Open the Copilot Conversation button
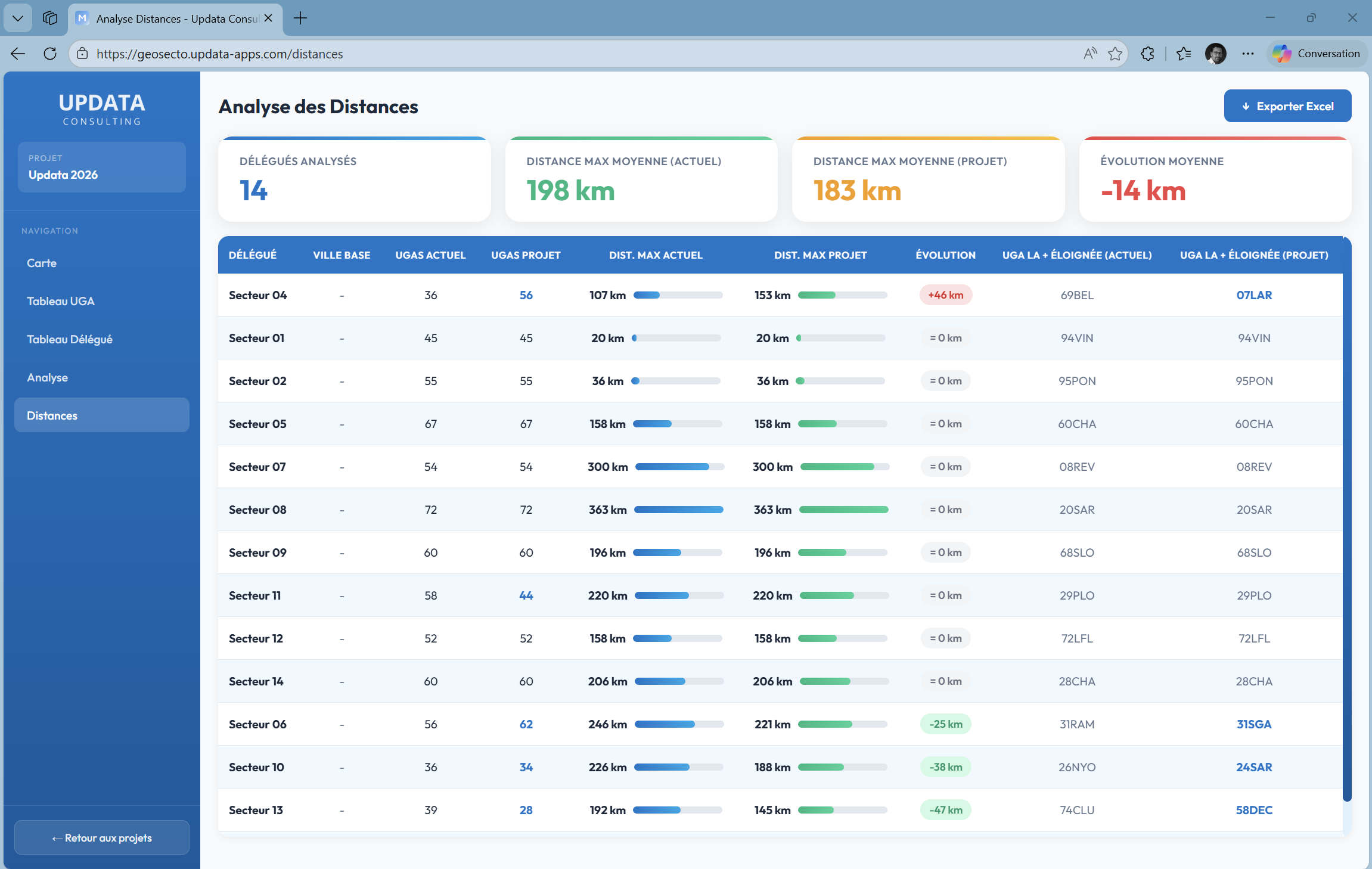 [x=1317, y=54]
